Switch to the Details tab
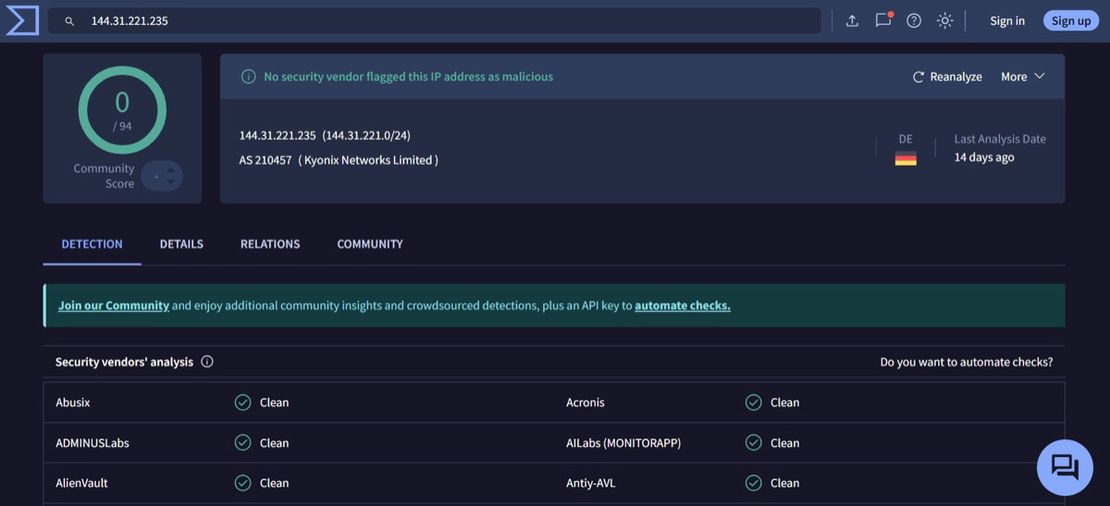The width and height of the screenshot is (1110, 506). point(181,244)
